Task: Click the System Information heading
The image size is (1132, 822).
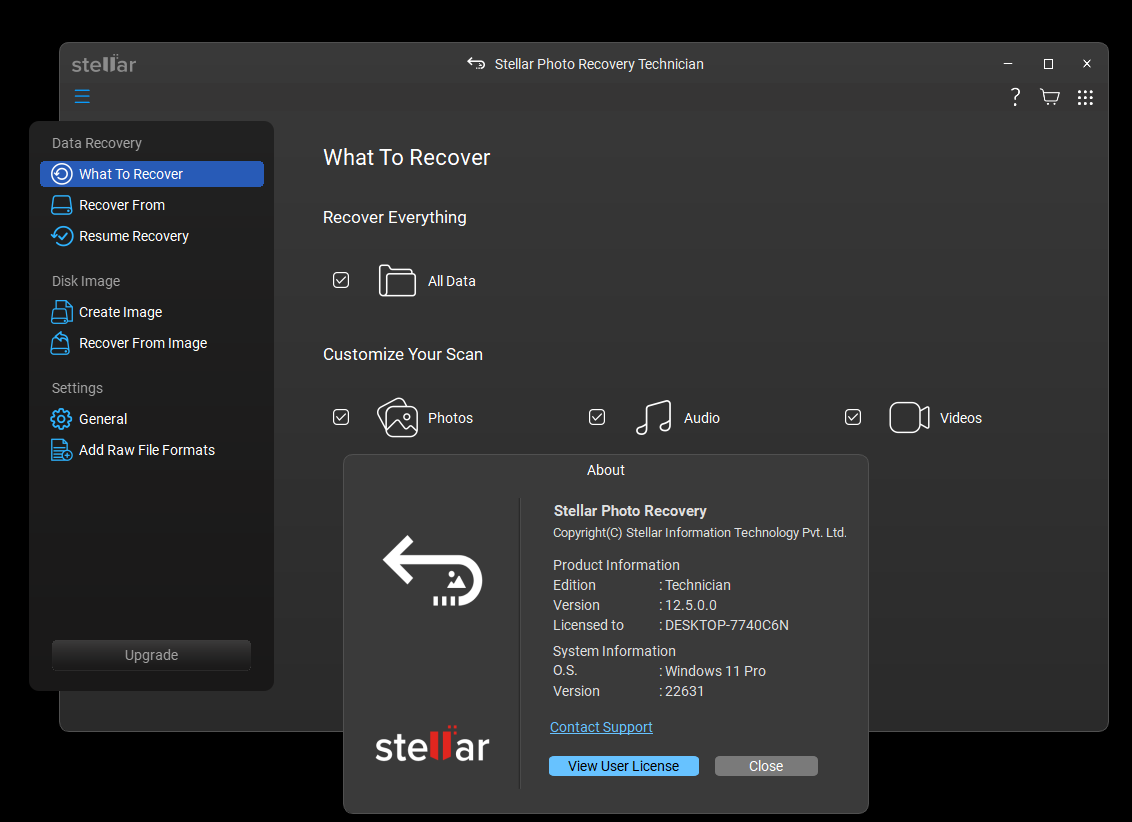Action: 614,651
